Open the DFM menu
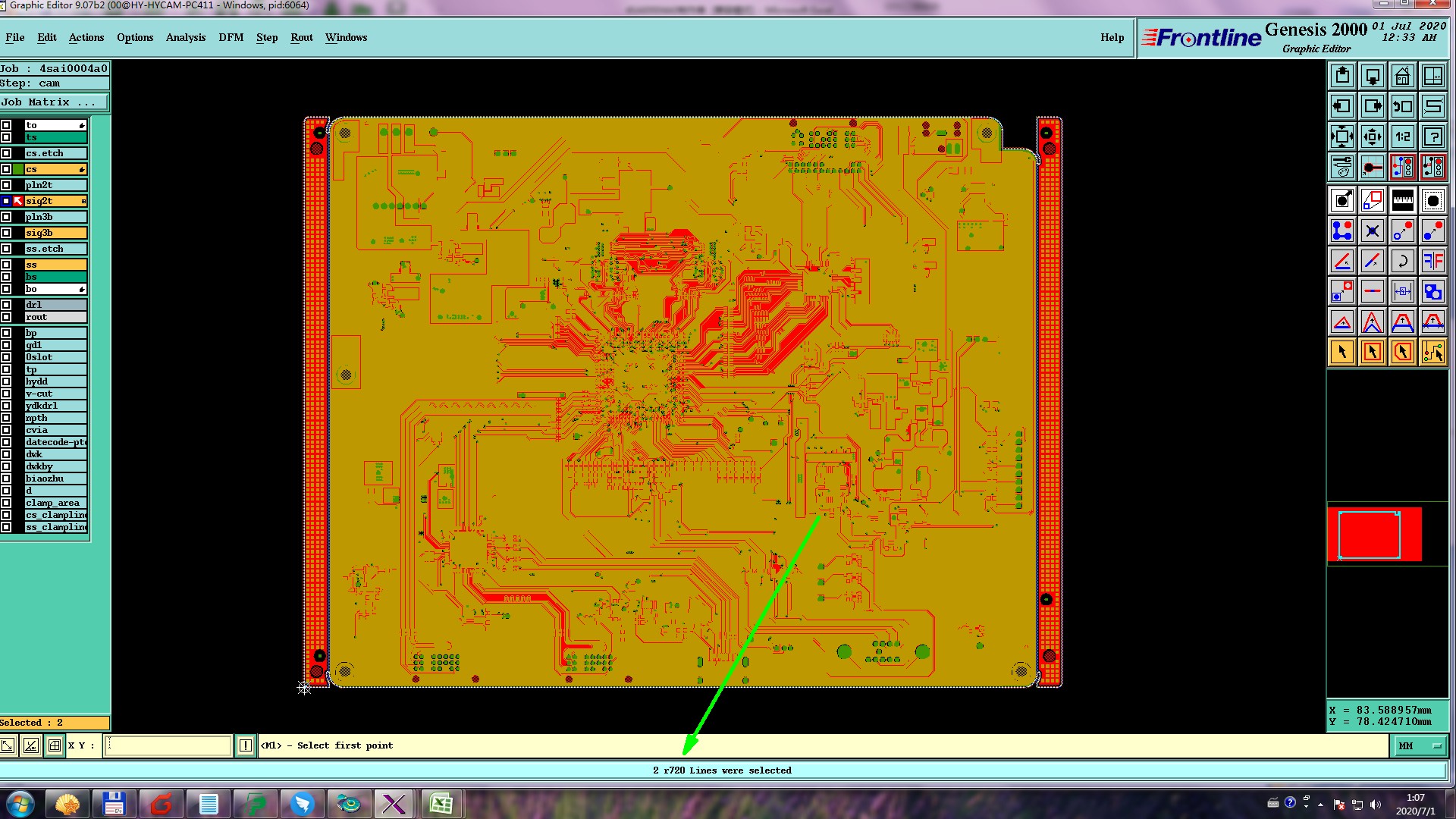This screenshot has height=819, width=1456. [x=231, y=37]
